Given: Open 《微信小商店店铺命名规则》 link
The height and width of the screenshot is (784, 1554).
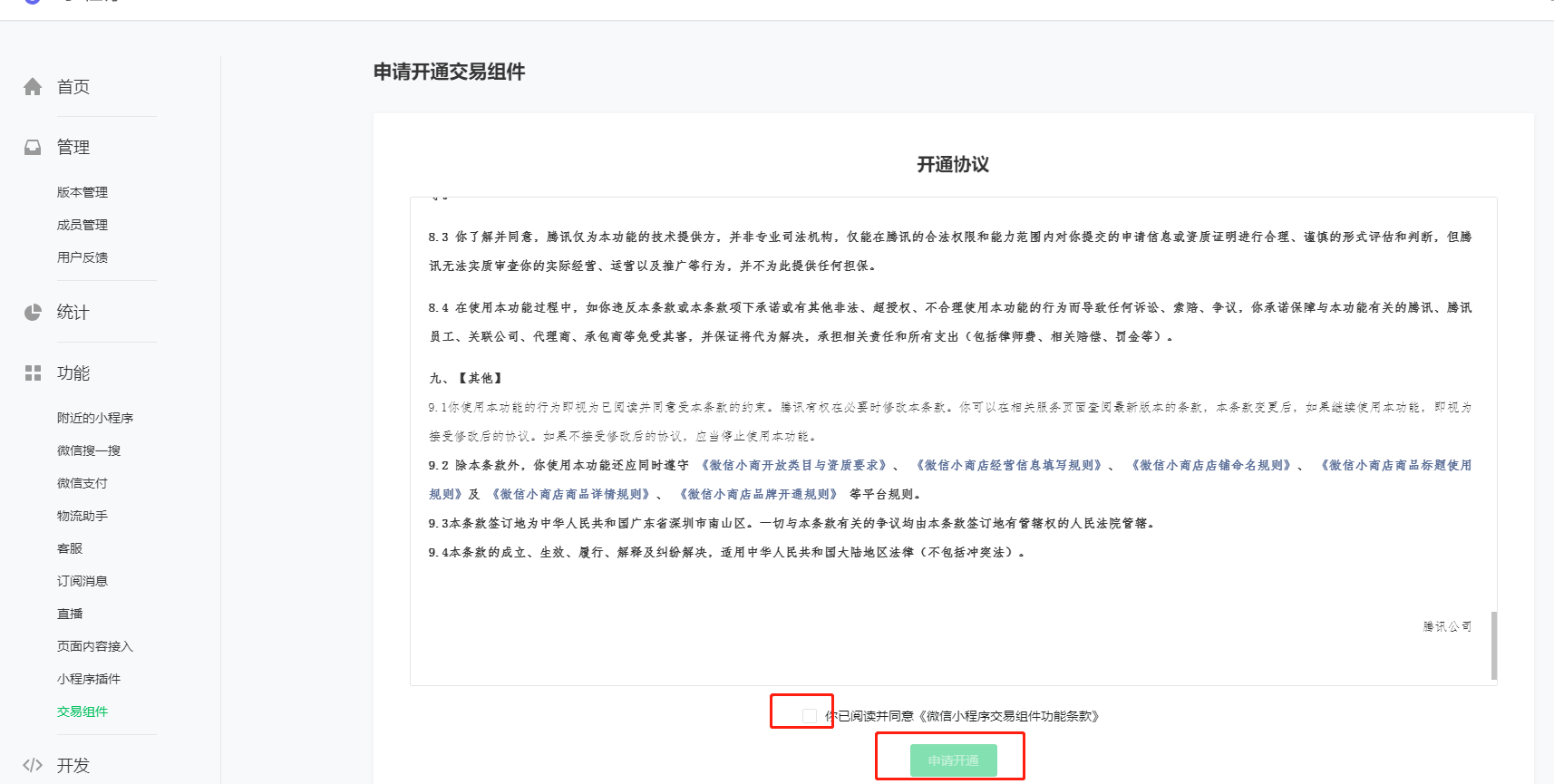Looking at the screenshot, I should click(1211, 465).
